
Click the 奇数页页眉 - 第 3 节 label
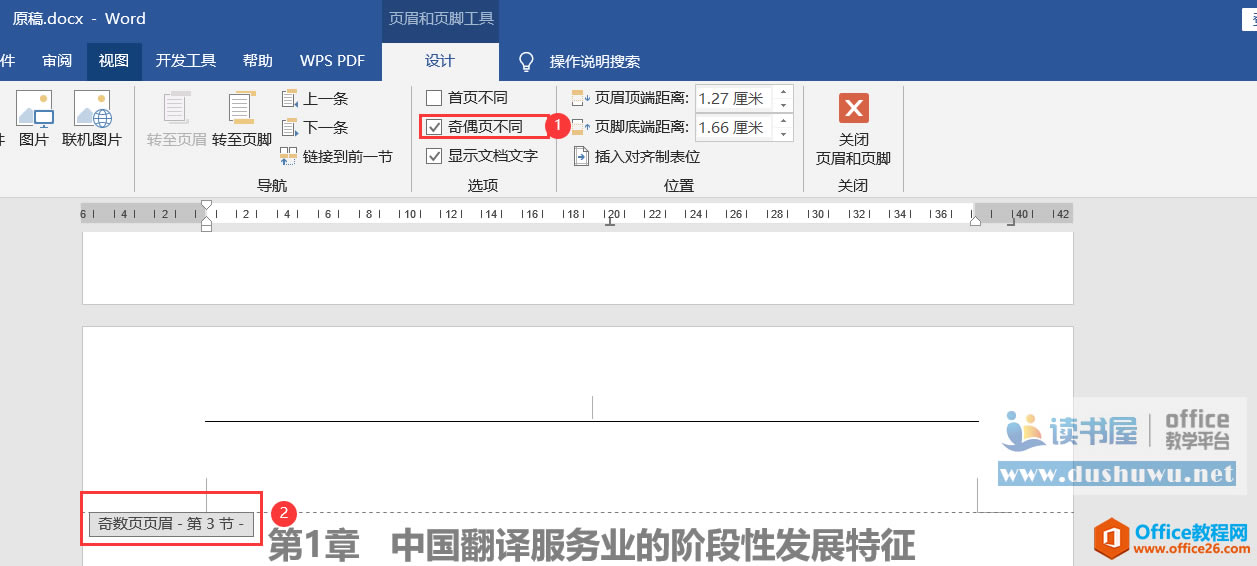click(172, 524)
